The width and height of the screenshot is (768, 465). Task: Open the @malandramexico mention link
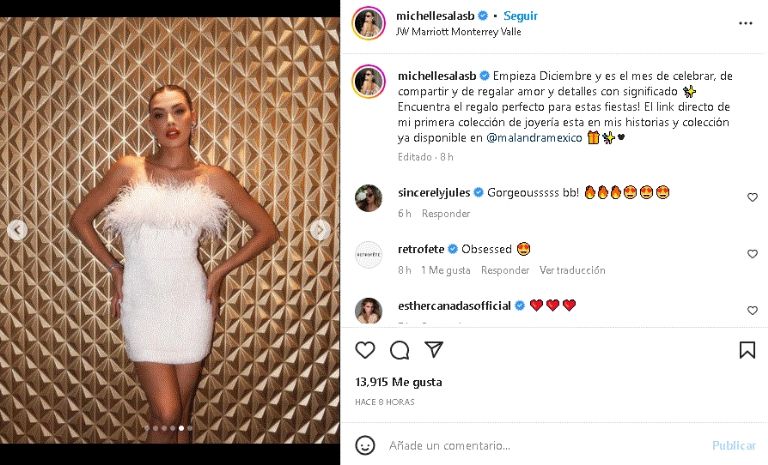click(x=534, y=137)
